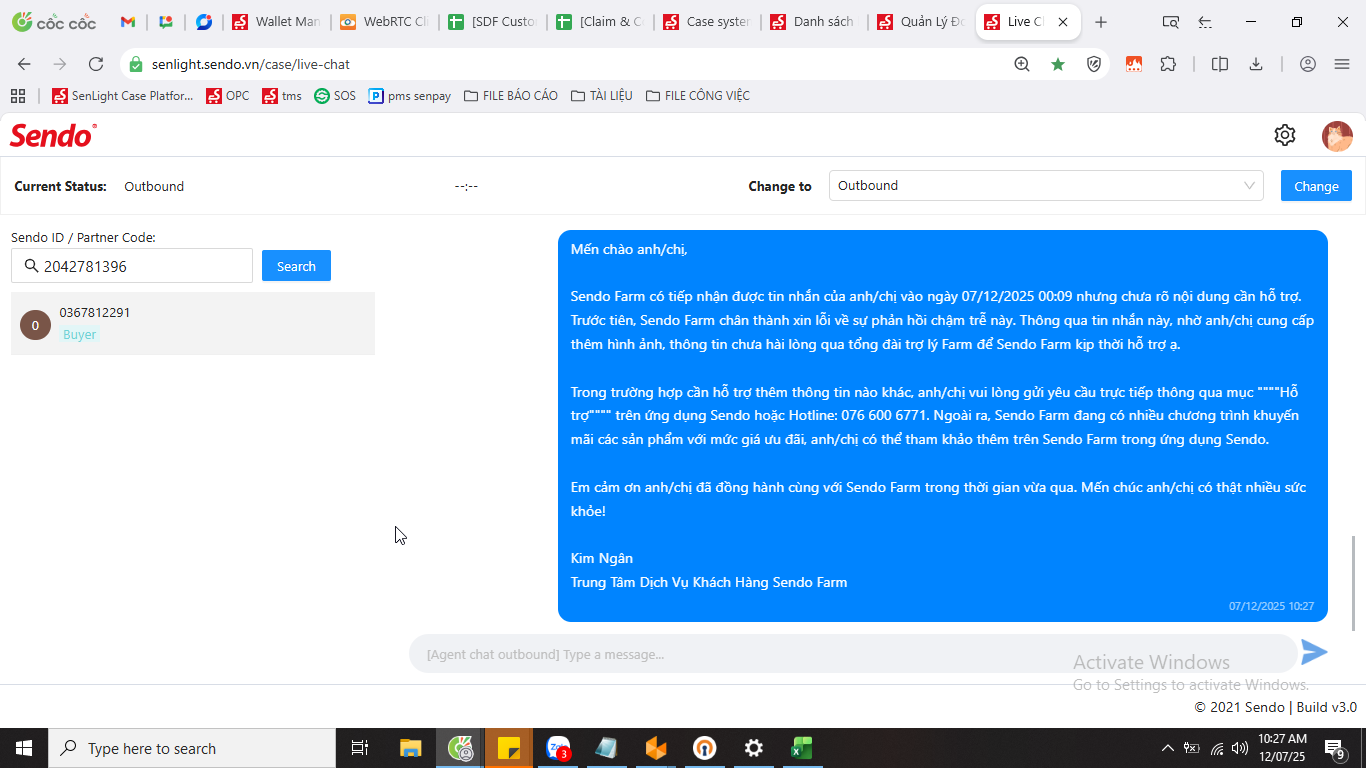The height and width of the screenshot is (768, 1366).
Task: Open the apps grid icon in bookmarks bar
Action: (18, 96)
